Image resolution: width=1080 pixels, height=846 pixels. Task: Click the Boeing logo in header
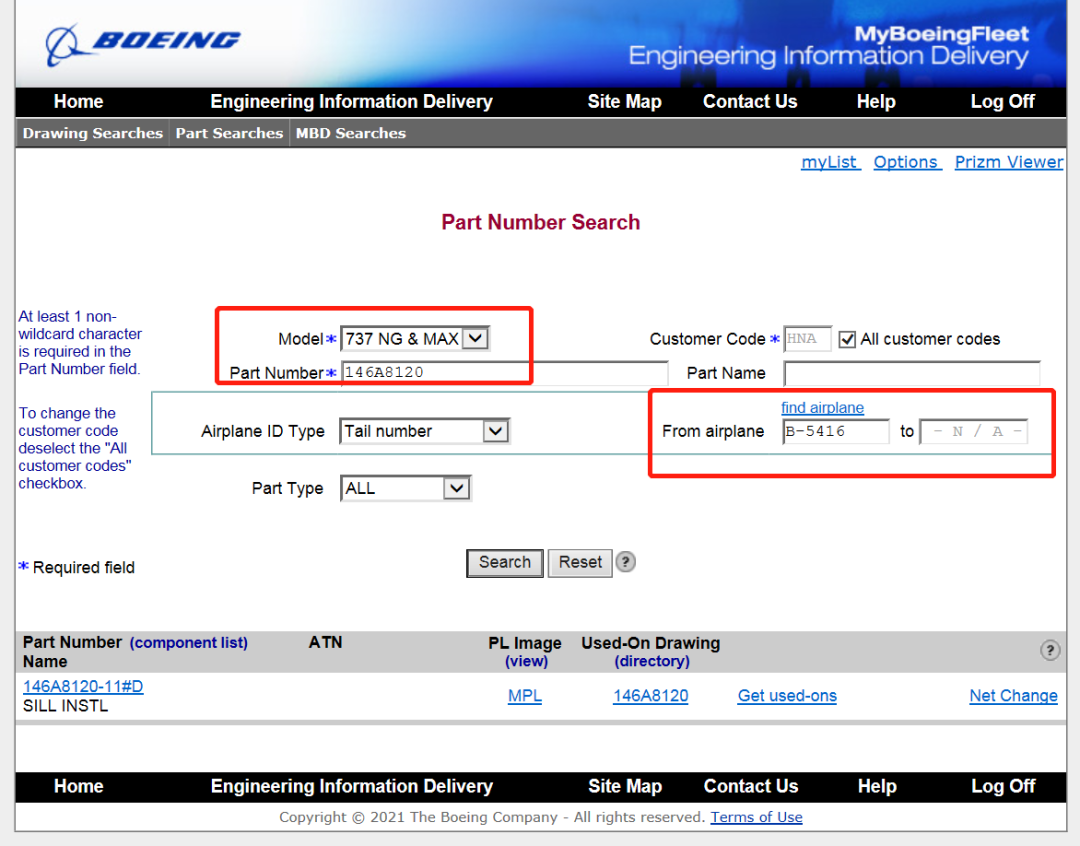[x=143, y=43]
